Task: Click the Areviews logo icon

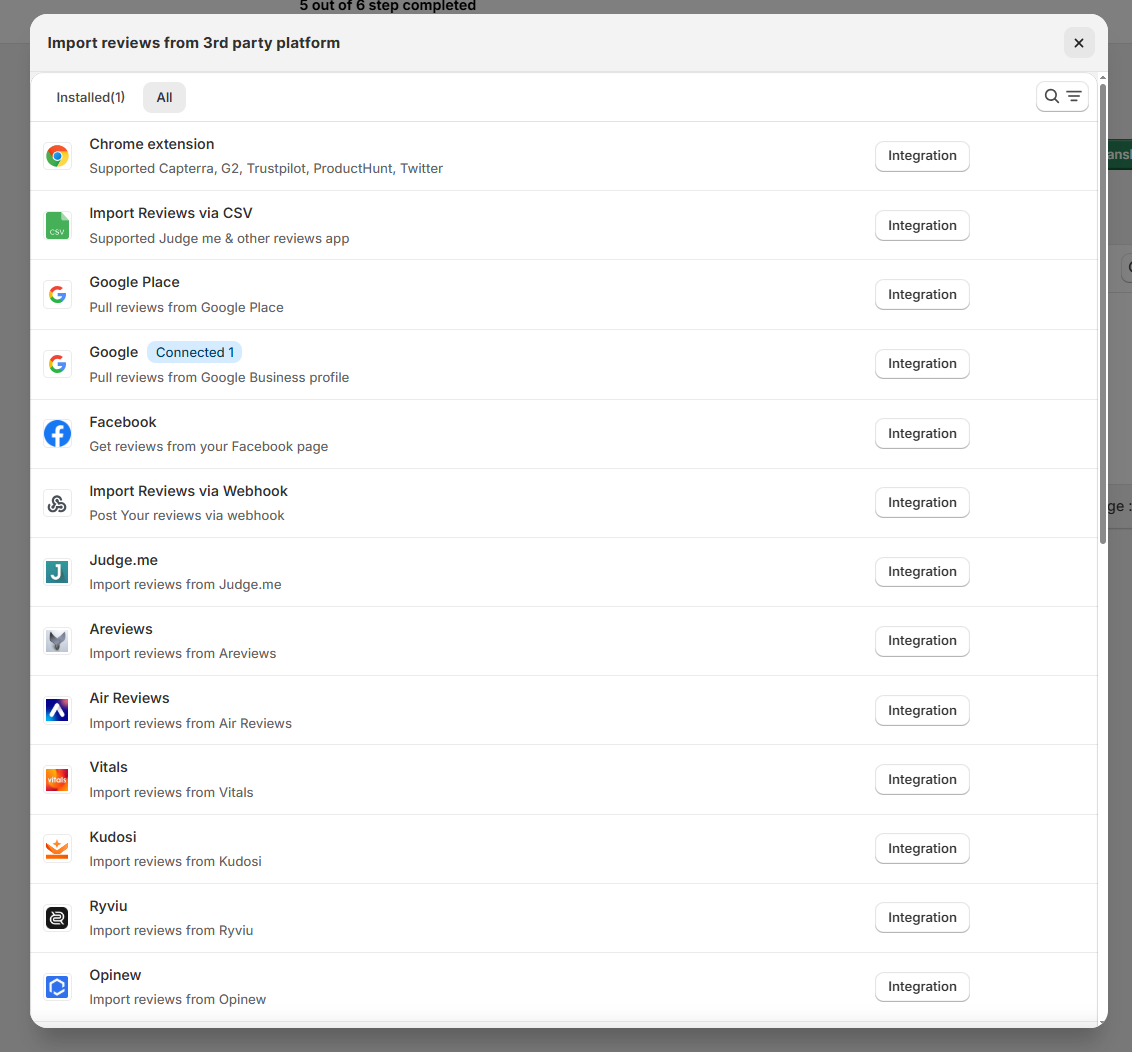Action: [x=57, y=641]
